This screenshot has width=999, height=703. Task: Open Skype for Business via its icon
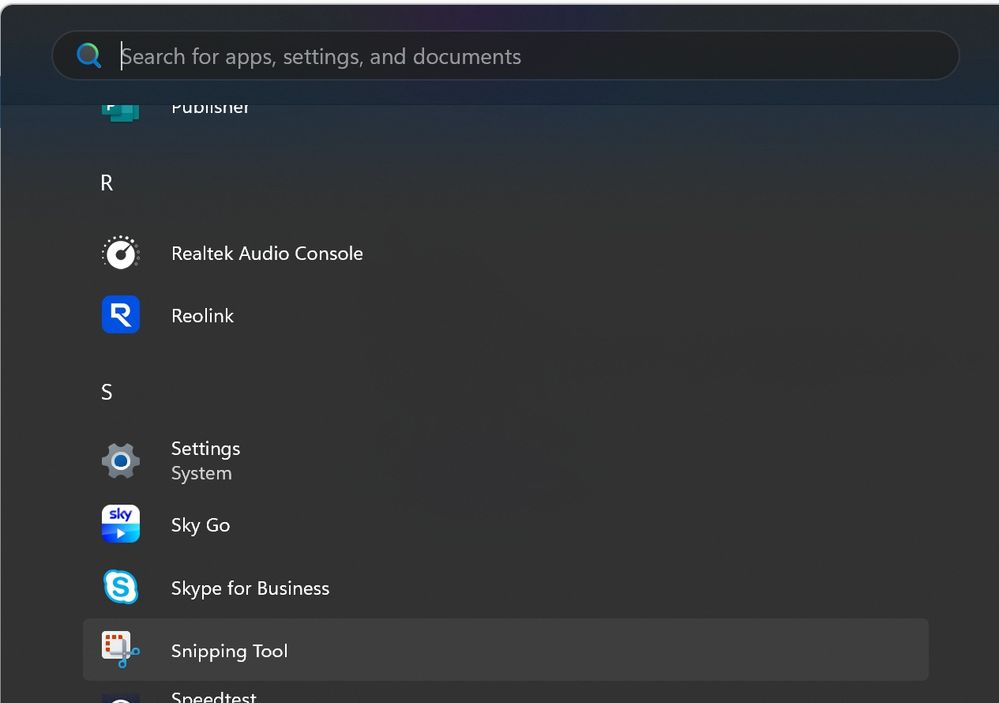(x=120, y=588)
